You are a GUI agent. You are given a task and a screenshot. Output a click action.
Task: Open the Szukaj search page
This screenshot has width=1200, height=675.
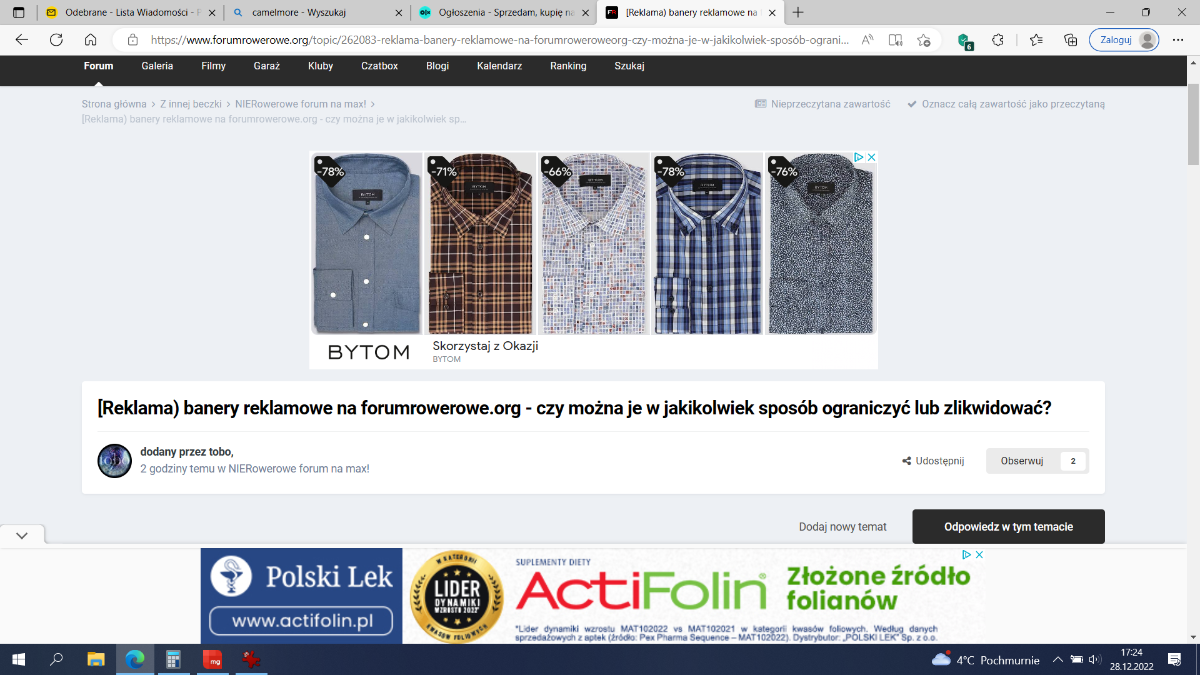pos(629,66)
